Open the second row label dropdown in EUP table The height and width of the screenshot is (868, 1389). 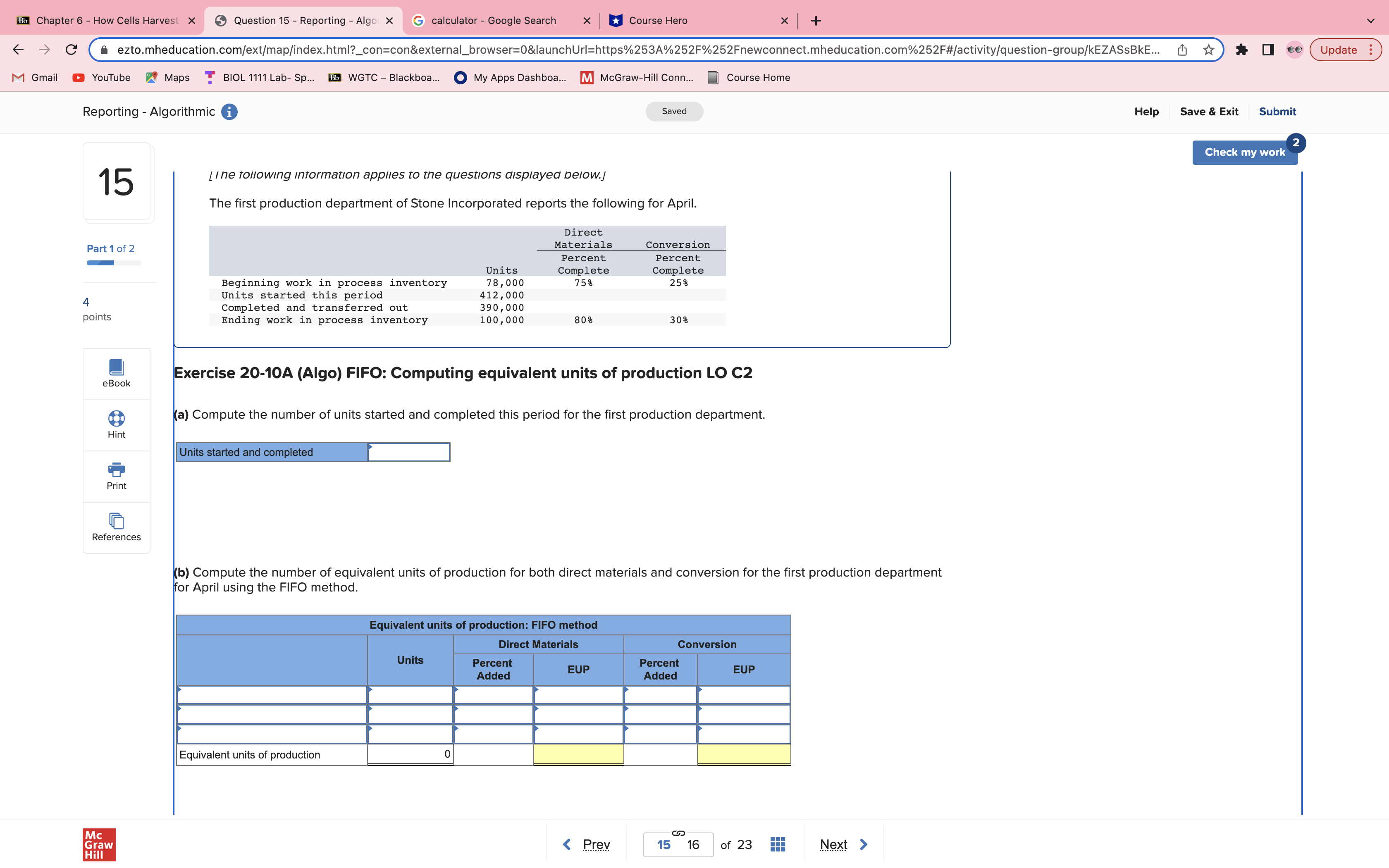pyautogui.click(x=272, y=715)
